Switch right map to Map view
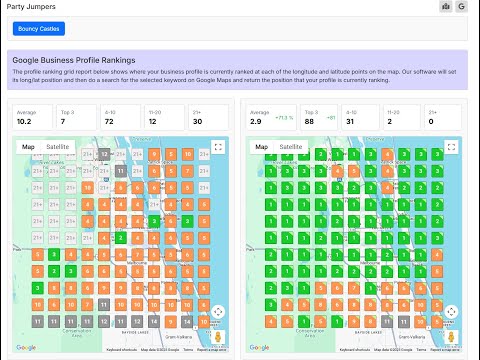 pyautogui.click(x=262, y=147)
